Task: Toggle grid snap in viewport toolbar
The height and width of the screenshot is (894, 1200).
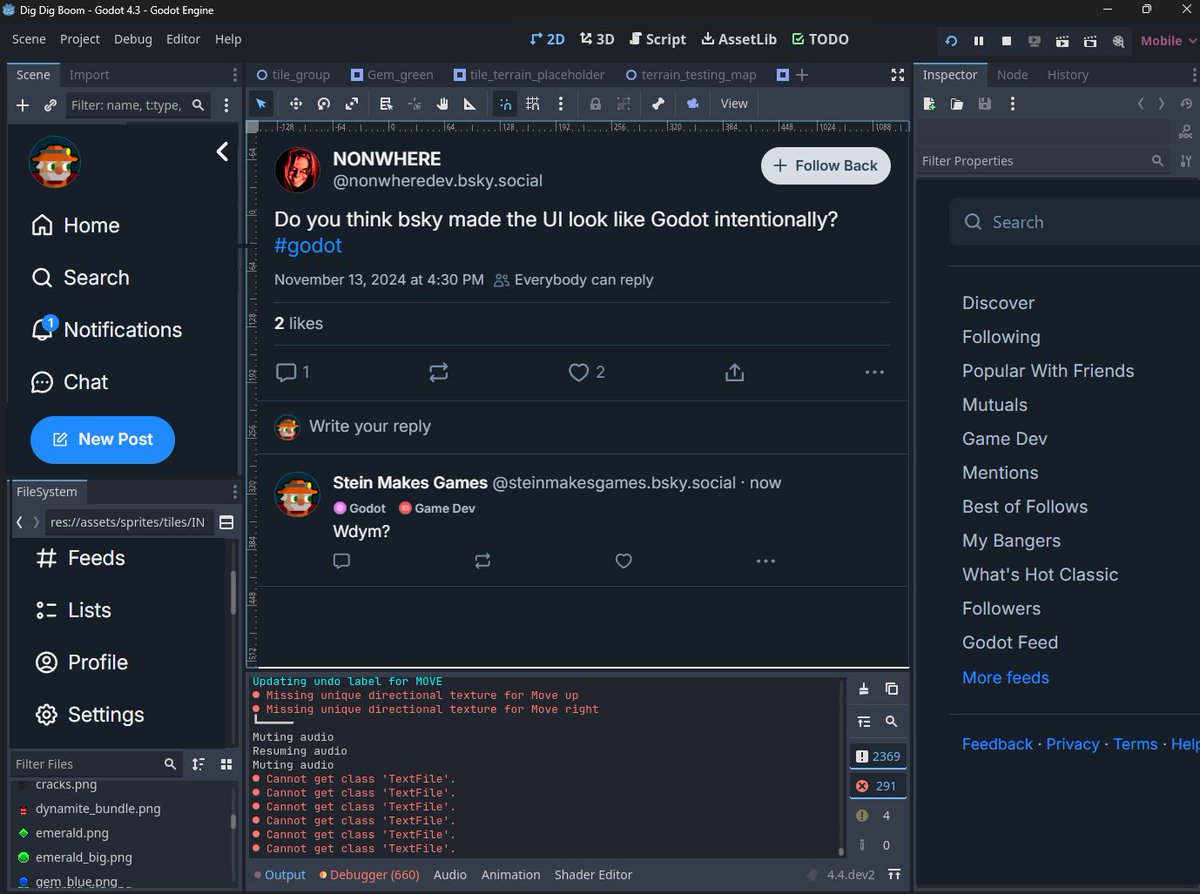Action: (x=533, y=103)
